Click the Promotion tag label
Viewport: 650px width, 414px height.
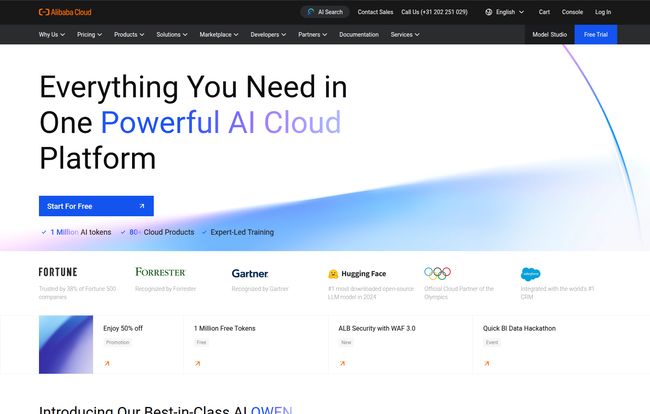(x=118, y=342)
